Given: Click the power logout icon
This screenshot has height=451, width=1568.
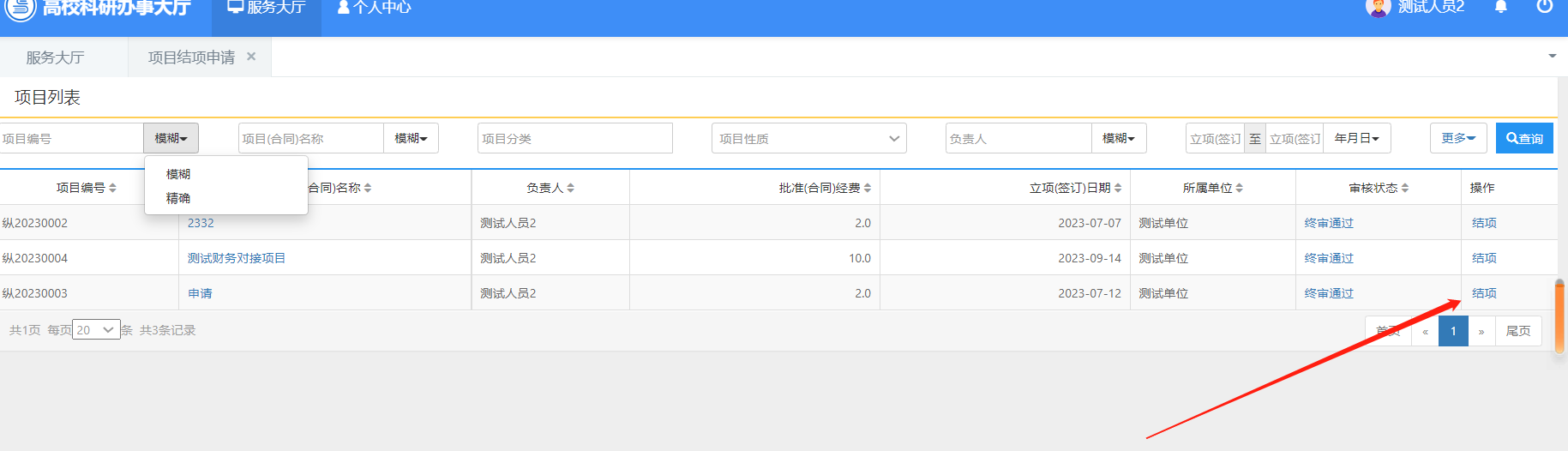Looking at the screenshot, I should (1544, 7).
